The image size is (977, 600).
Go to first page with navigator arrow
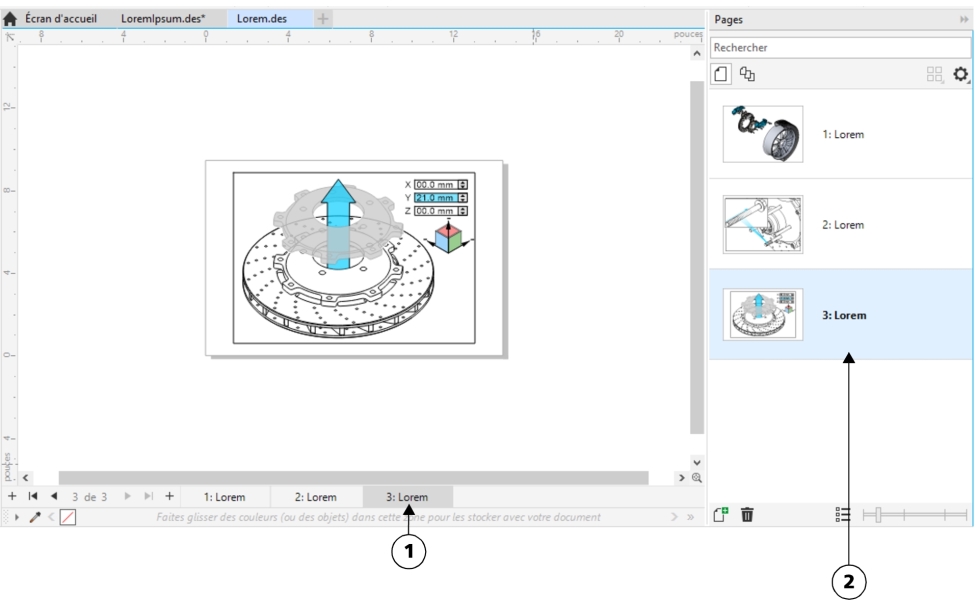coord(32,496)
